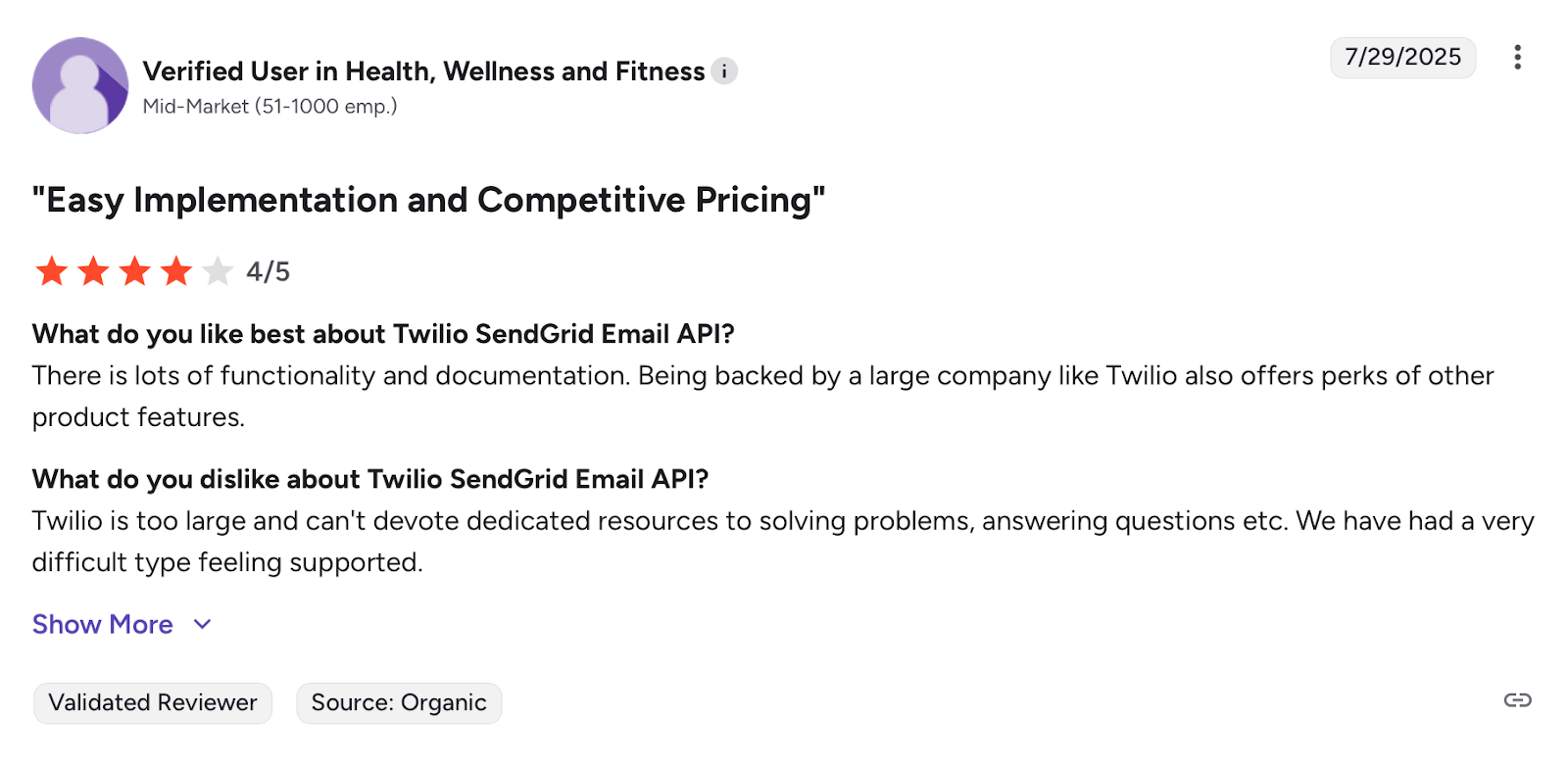Click the info icon beside Verified User
This screenshot has height=764, width=1568.
[x=724, y=72]
